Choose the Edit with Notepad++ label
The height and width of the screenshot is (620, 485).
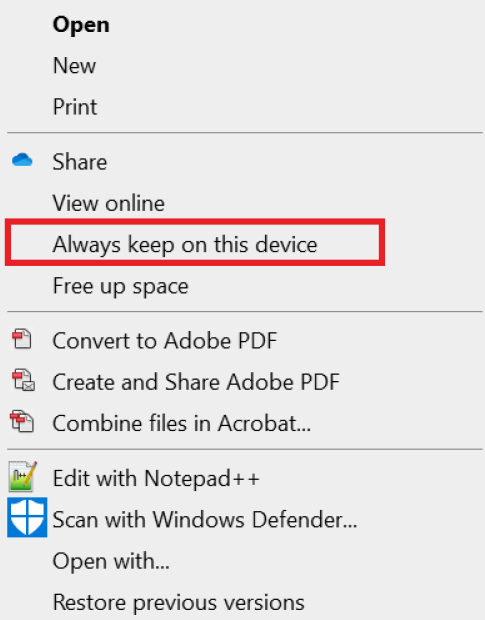(x=156, y=478)
